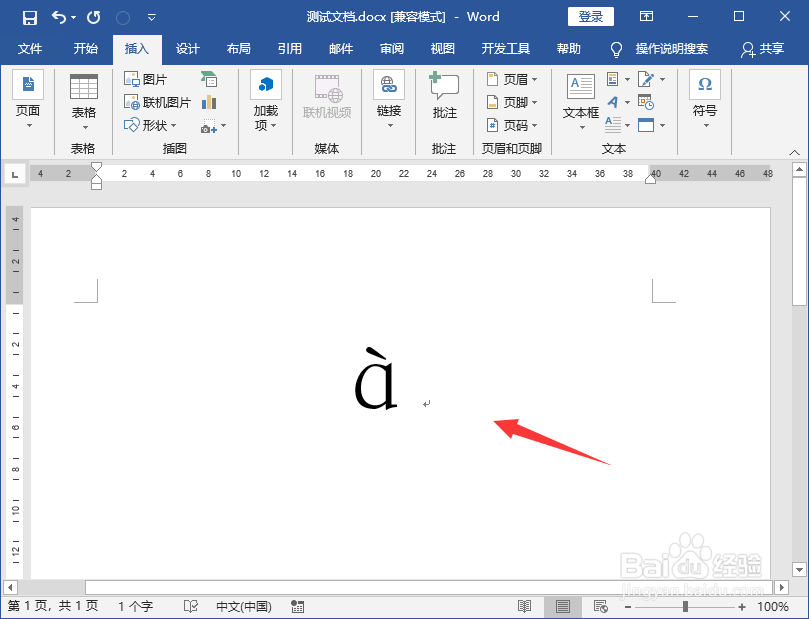Open the ribbon display options icon
Viewport: 809px width, 619px height.
tap(646, 17)
